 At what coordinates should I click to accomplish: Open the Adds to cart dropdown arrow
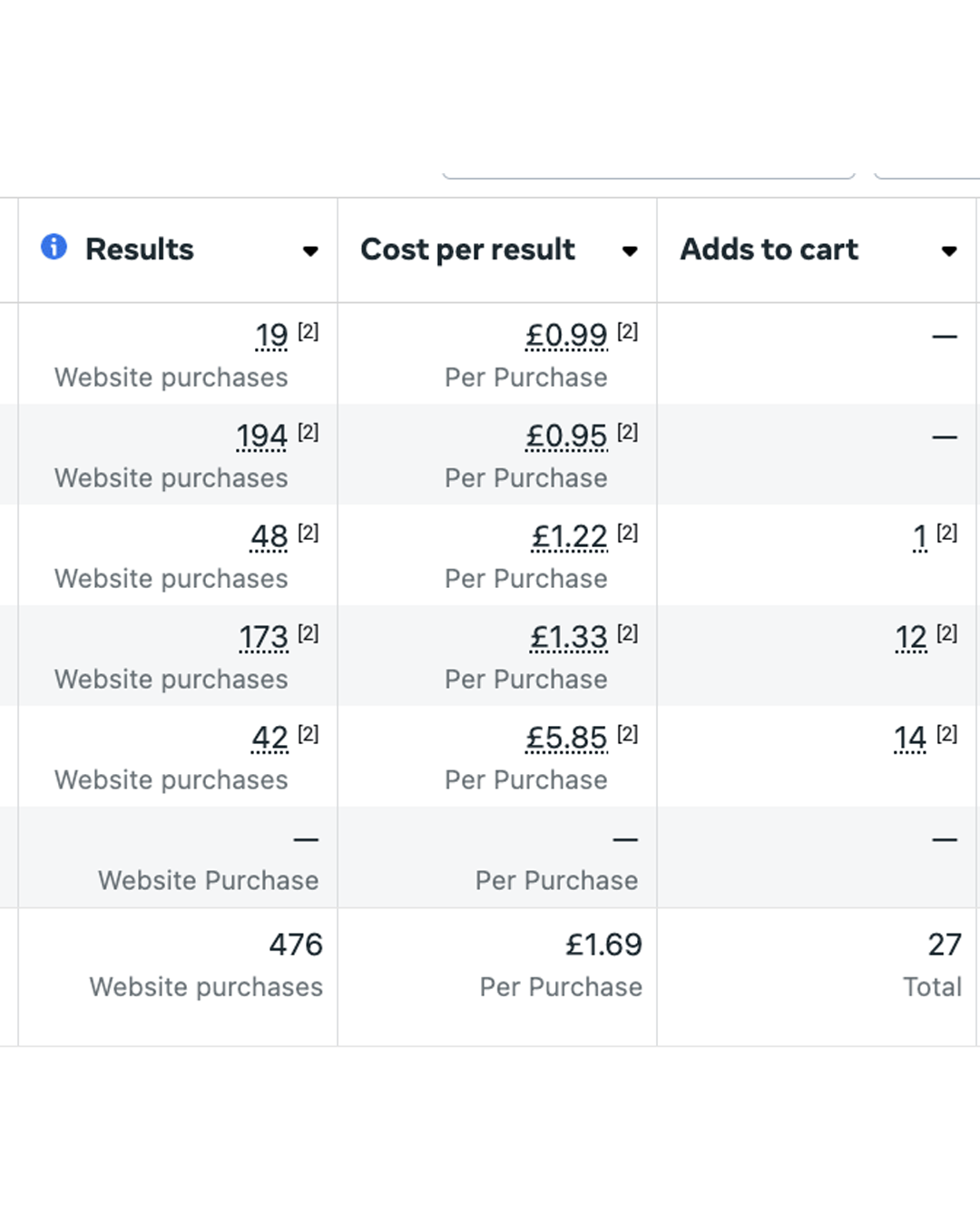point(949,251)
